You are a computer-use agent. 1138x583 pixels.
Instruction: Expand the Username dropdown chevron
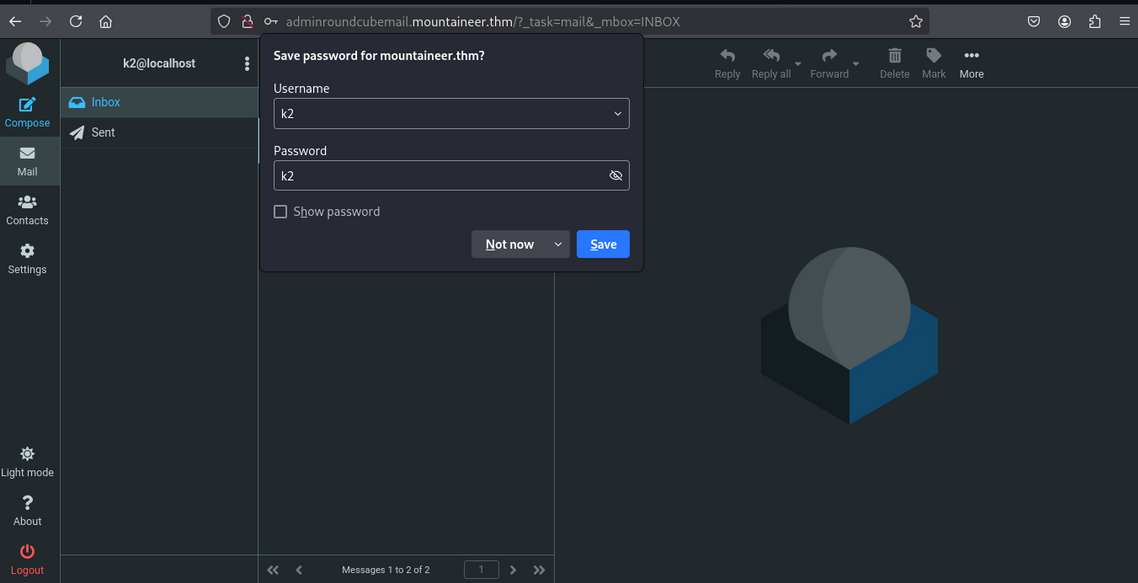[x=617, y=114]
